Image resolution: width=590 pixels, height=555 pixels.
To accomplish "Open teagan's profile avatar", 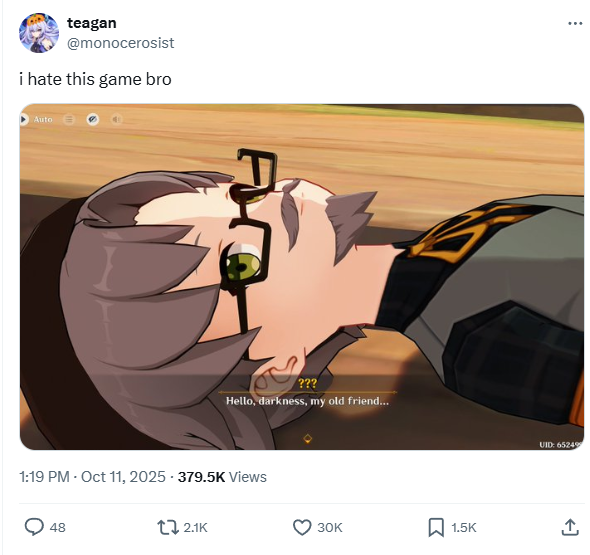I will [x=39, y=33].
